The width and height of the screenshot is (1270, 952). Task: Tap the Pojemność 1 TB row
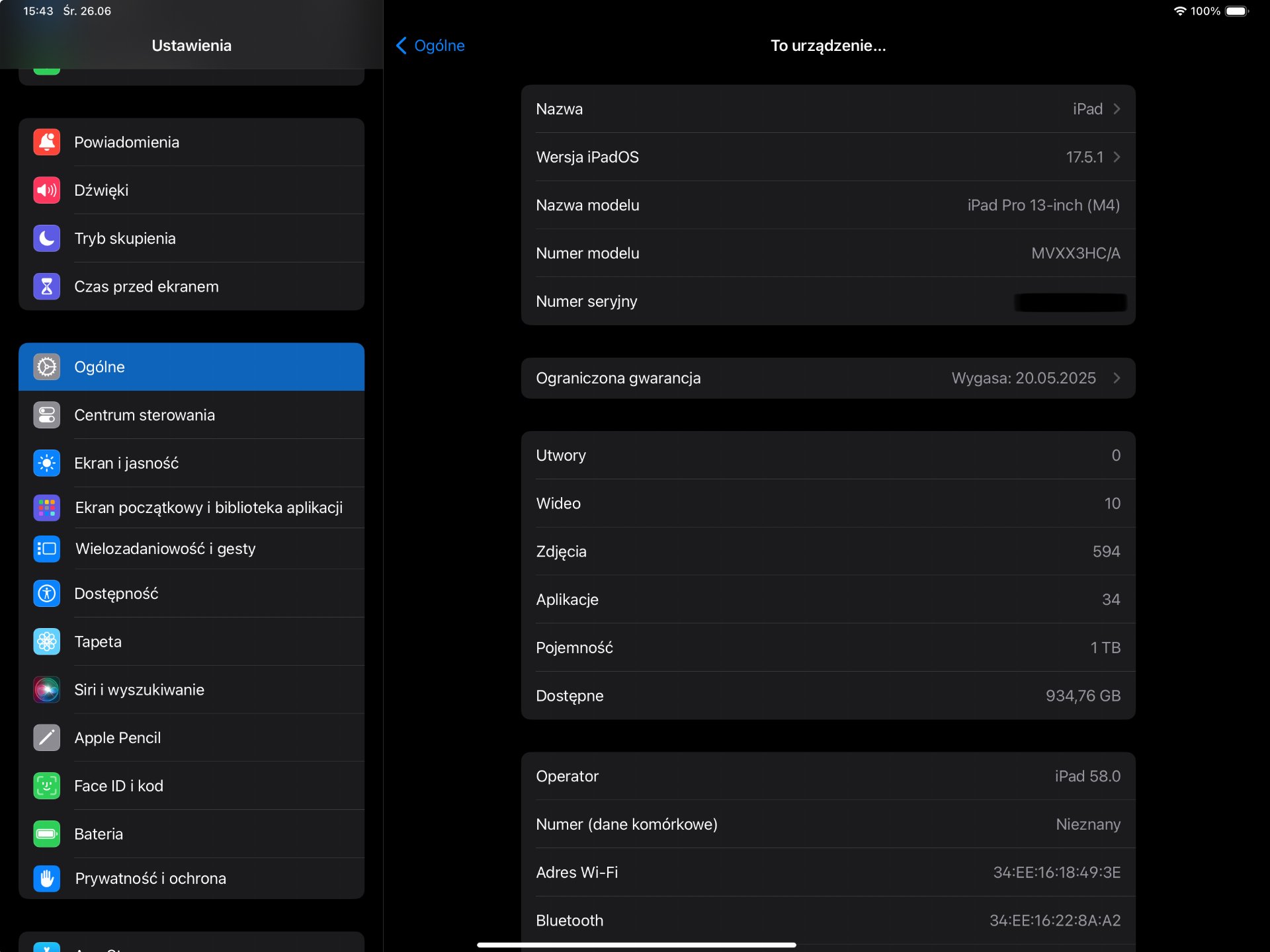tap(828, 648)
